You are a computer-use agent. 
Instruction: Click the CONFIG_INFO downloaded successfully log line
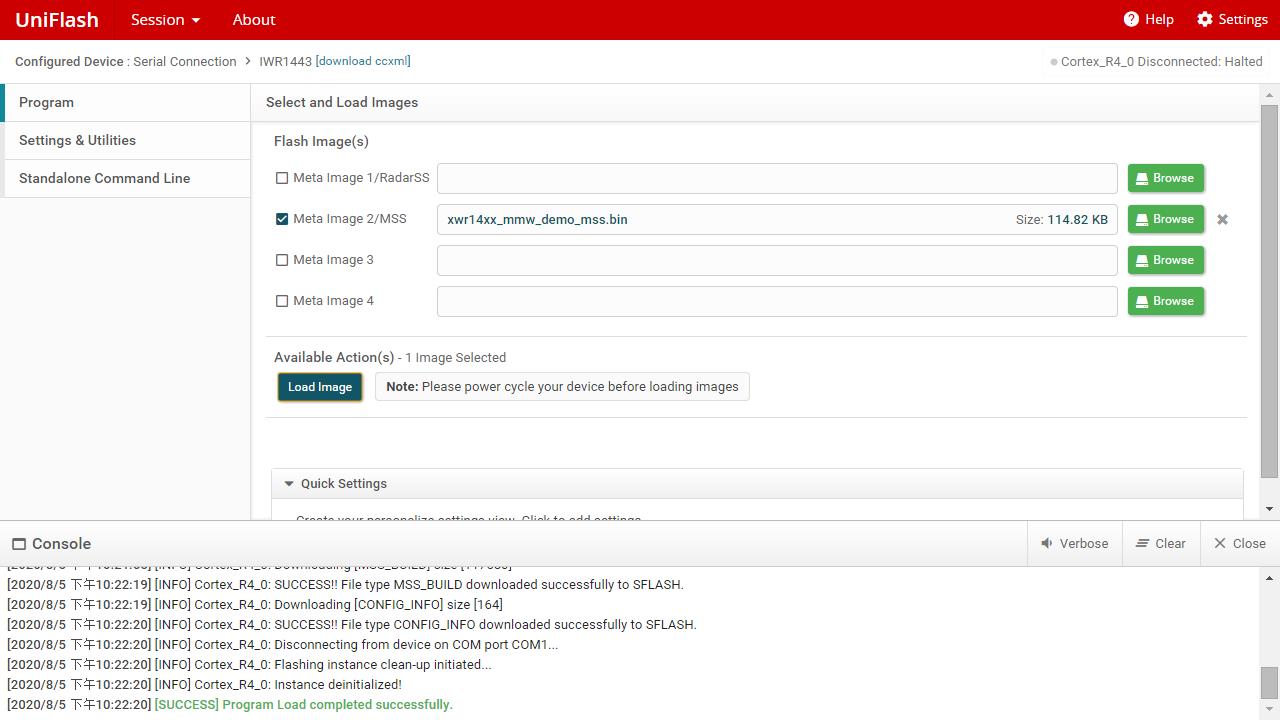tap(352, 625)
